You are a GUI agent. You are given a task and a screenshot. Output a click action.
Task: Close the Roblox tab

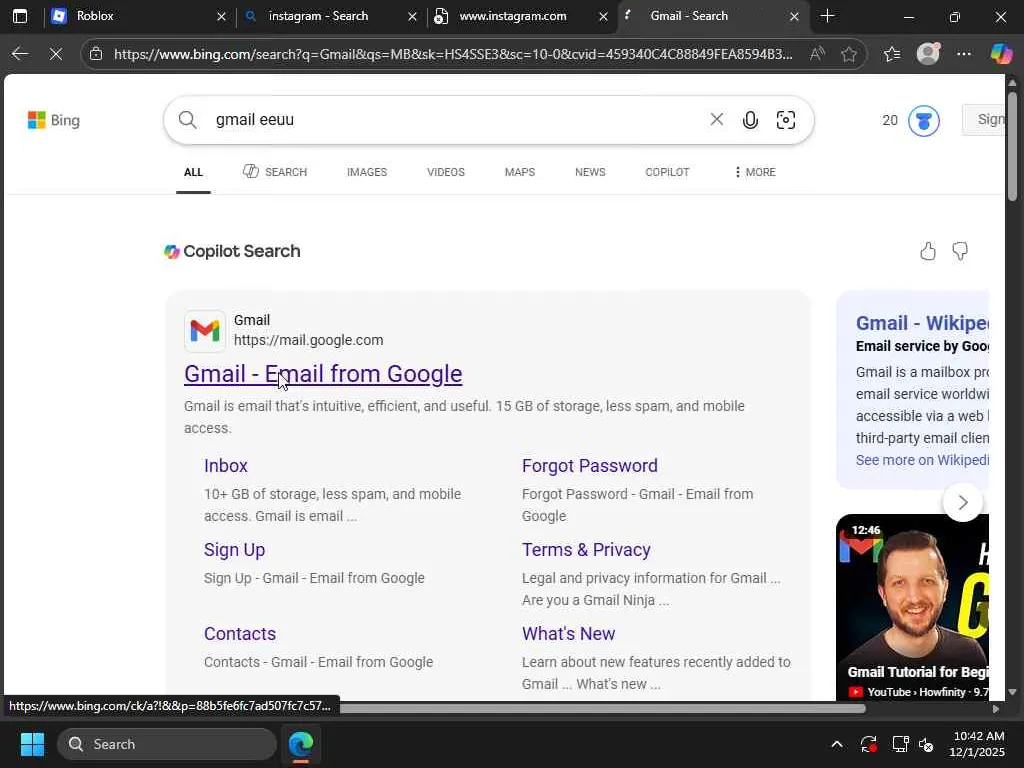(221, 16)
